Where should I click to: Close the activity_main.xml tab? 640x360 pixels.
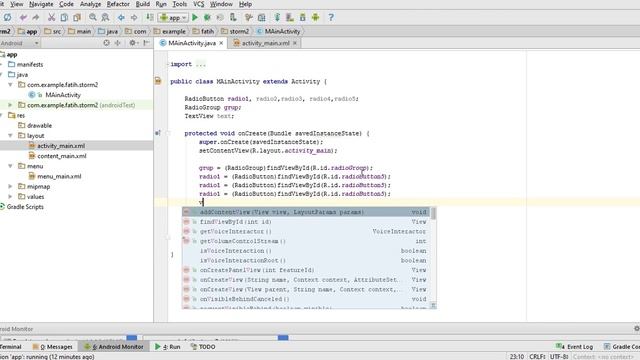tap(295, 43)
